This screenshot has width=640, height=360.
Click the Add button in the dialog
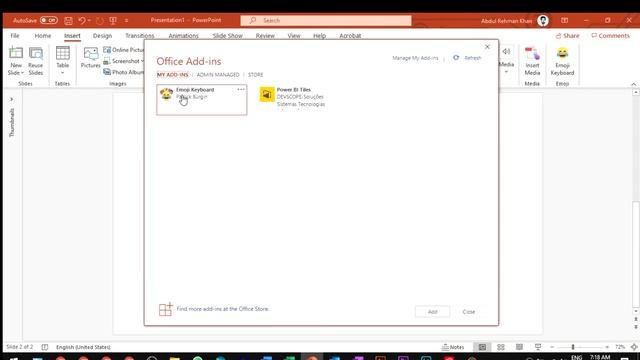pyautogui.click(x=432, y=312)
